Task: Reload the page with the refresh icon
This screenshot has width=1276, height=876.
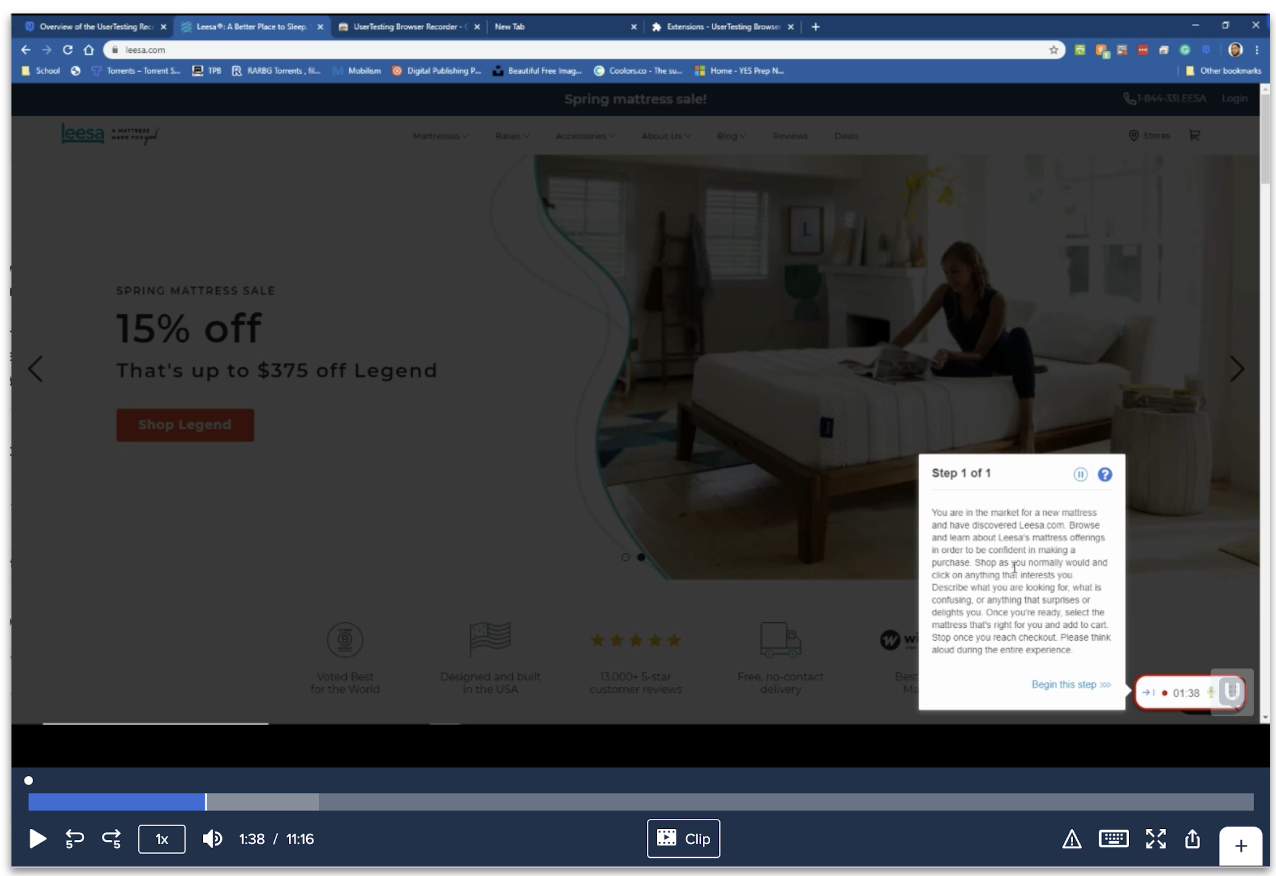Action: pyautogui.click(x=68, y=49)
